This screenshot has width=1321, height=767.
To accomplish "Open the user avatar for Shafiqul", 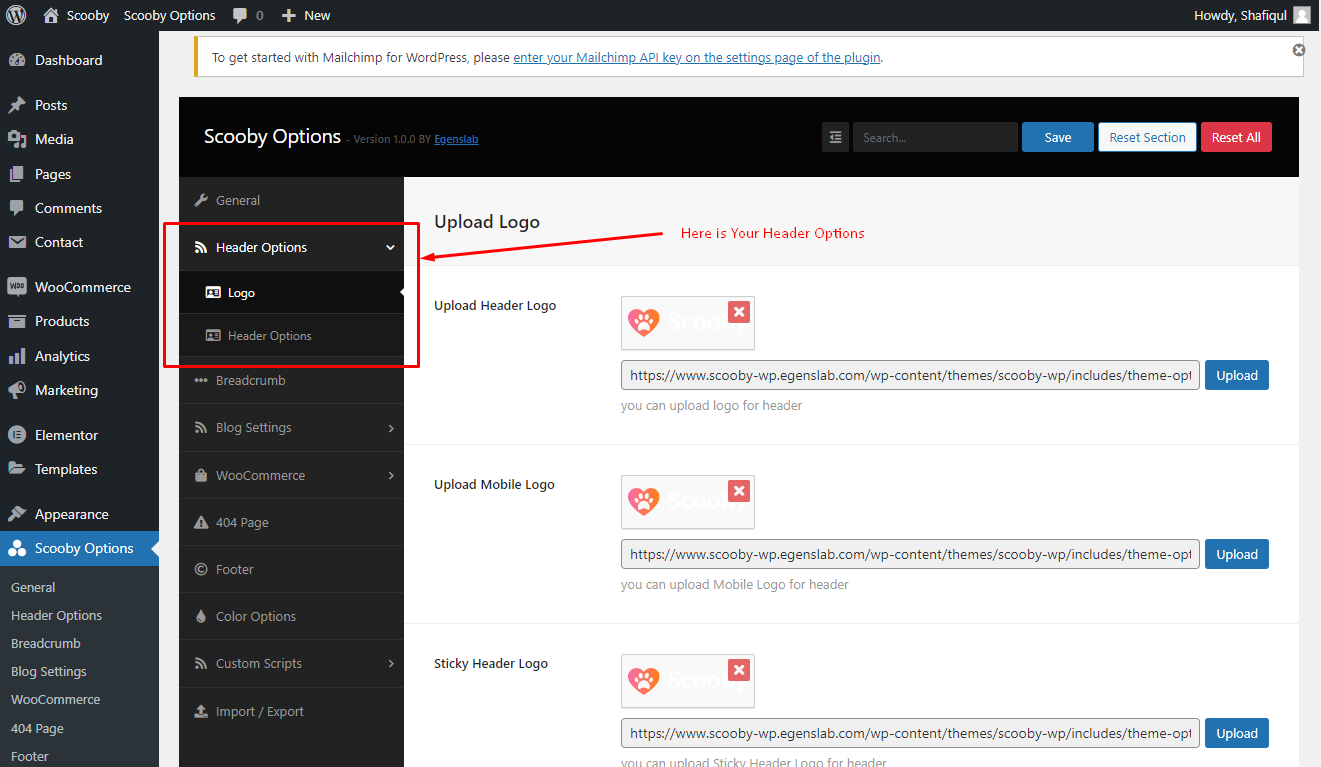I will 1301,15.
